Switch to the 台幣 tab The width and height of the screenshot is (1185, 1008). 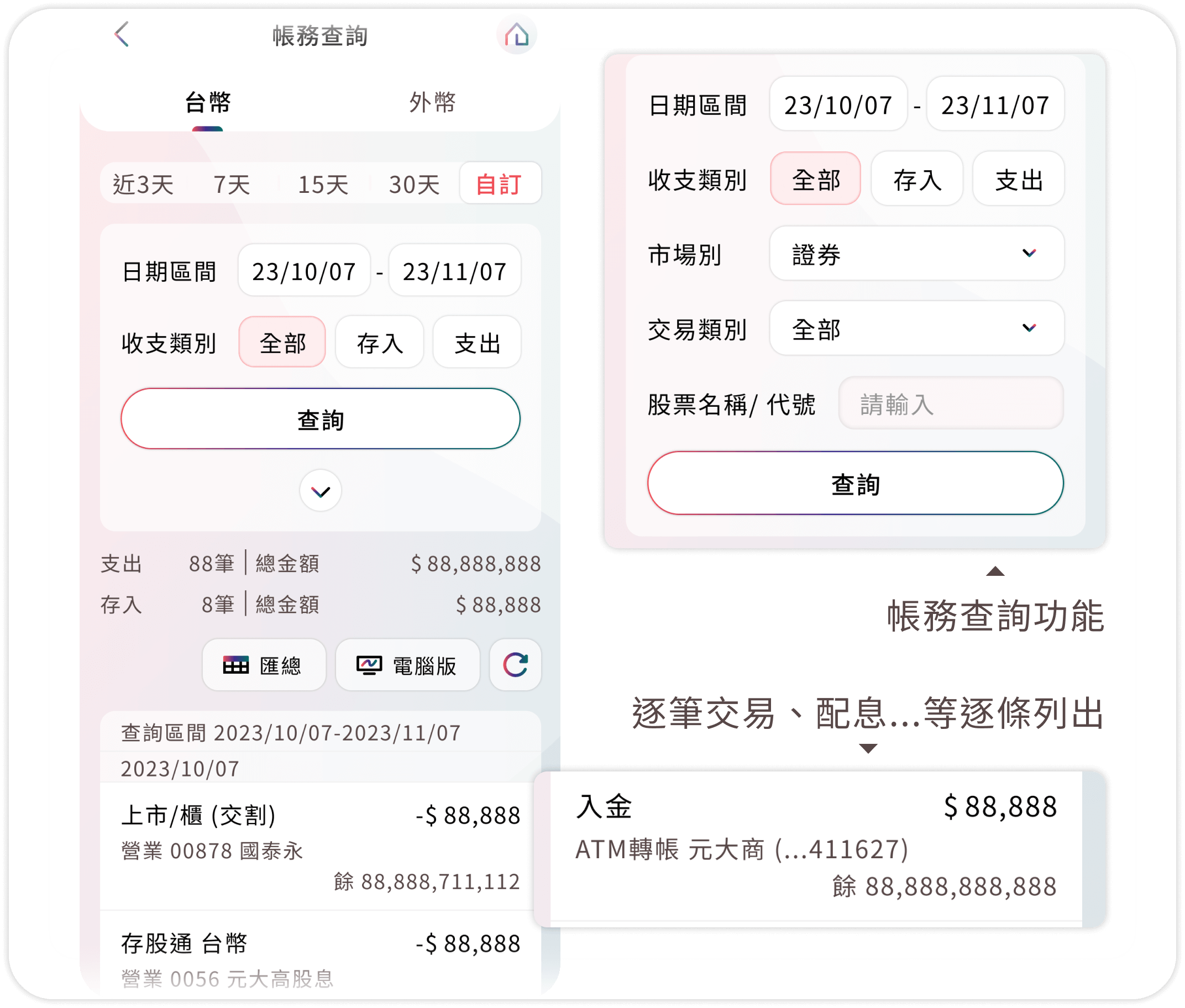click(207, 102)
